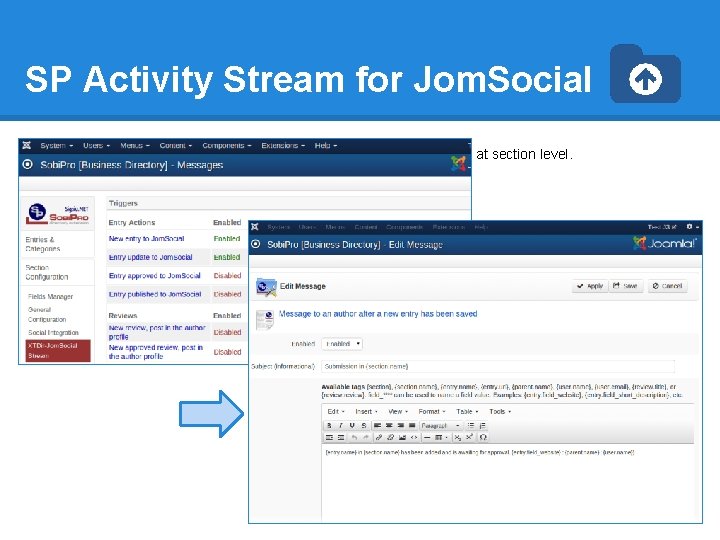Open the settings gear in Edit Message window
This screenshot has width=720, height=540.
[x=692, y=227]
